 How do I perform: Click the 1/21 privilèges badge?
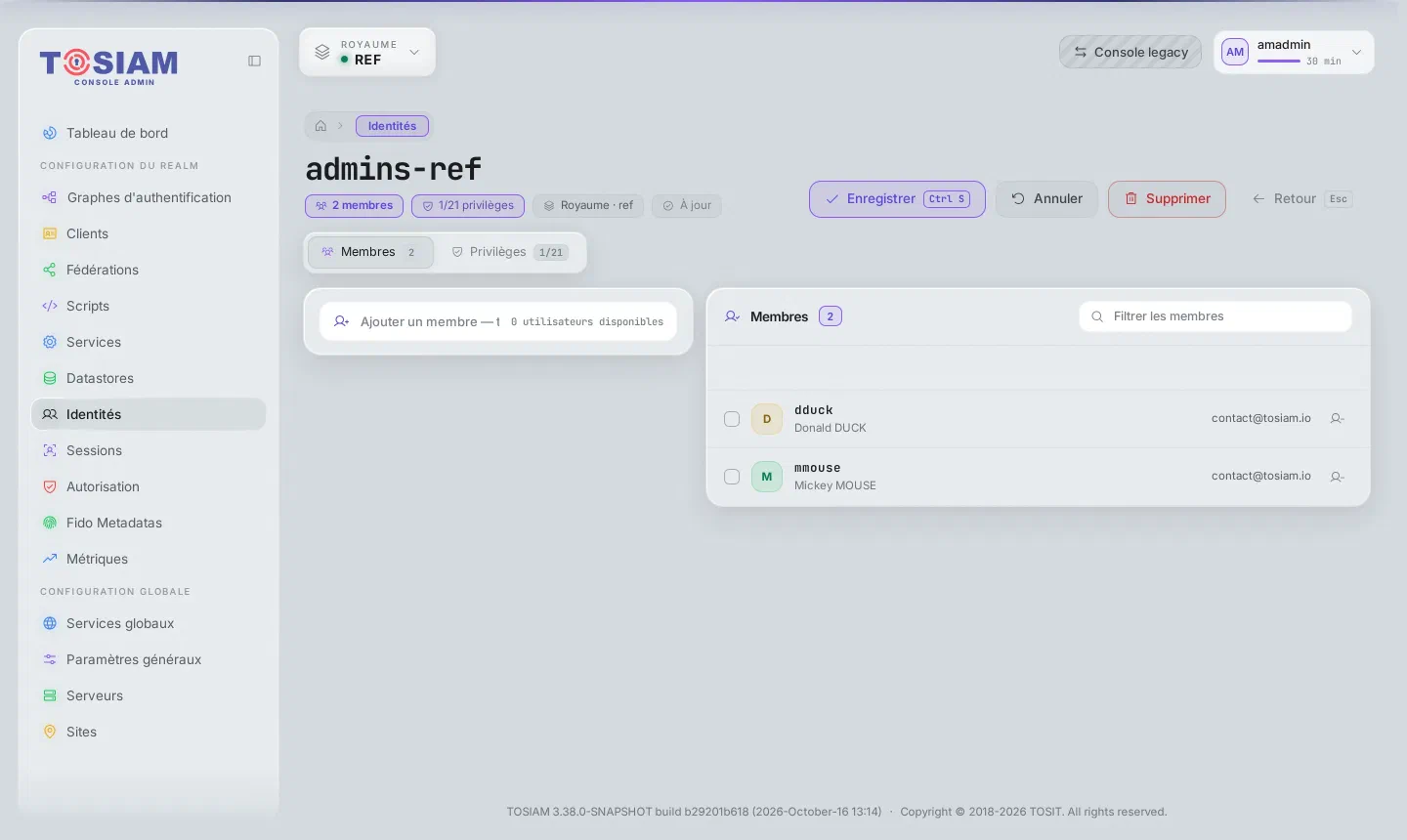468,206
